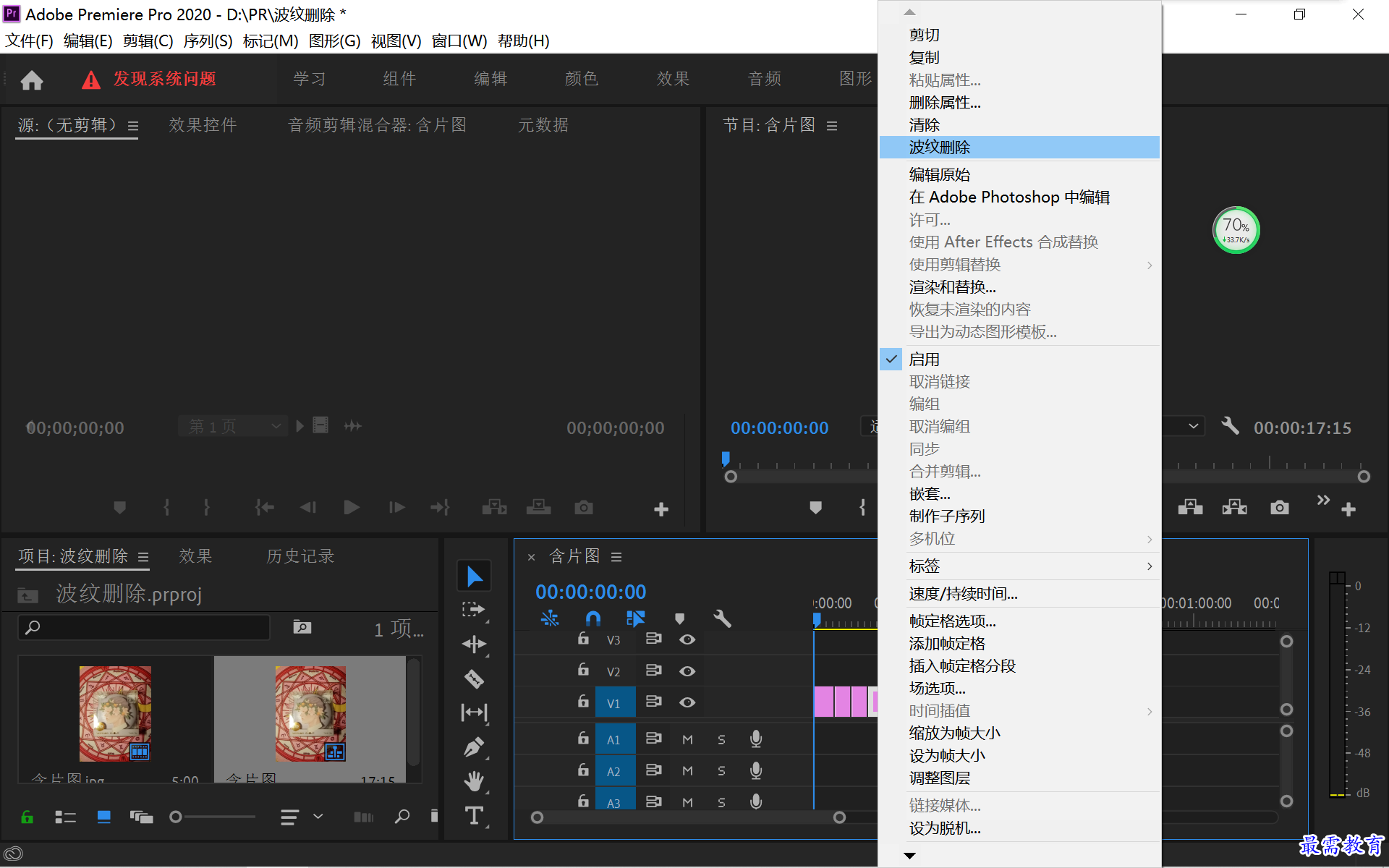Add marker in timeline header
Screen dimensions: 1389x868
679,618
